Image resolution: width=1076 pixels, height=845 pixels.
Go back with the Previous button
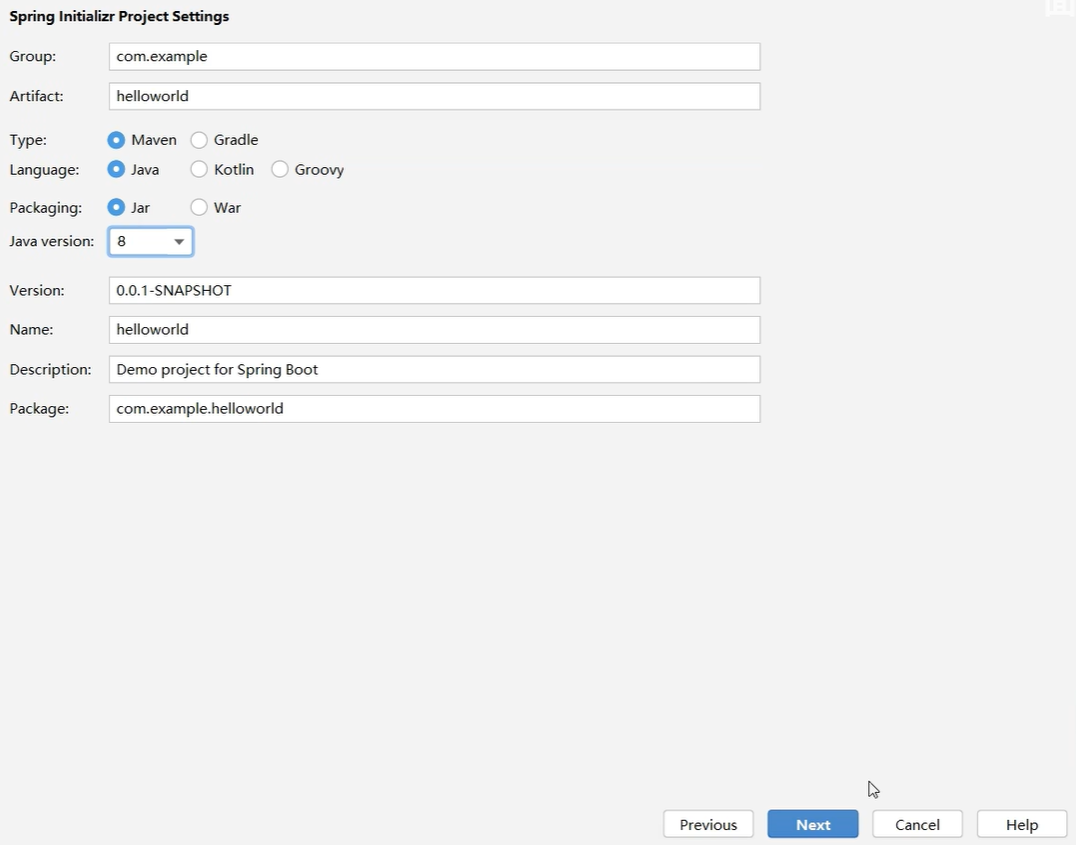[708, 824]
